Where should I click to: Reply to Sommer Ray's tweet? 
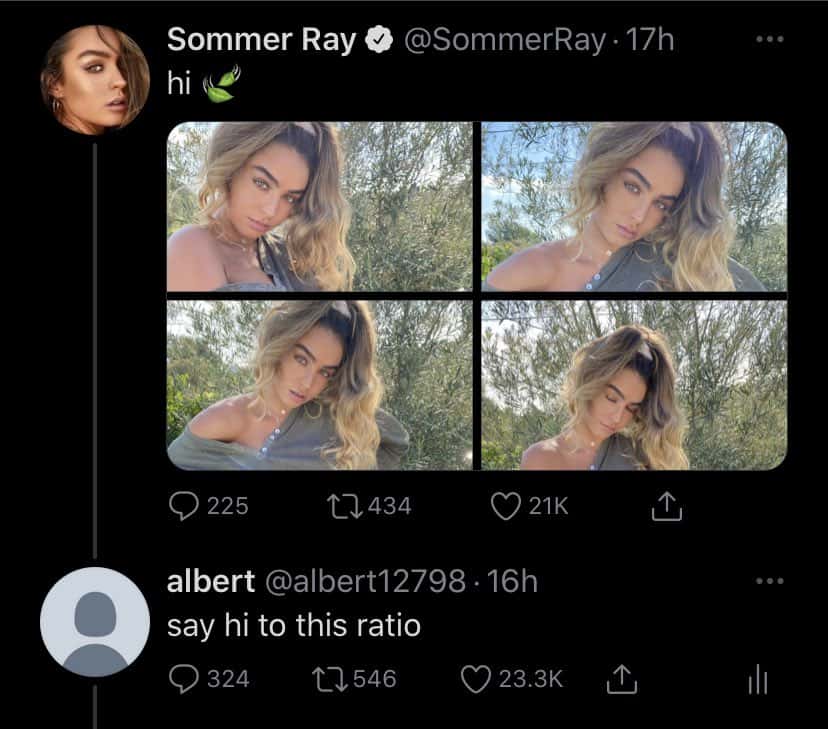[x=182, y=507]
